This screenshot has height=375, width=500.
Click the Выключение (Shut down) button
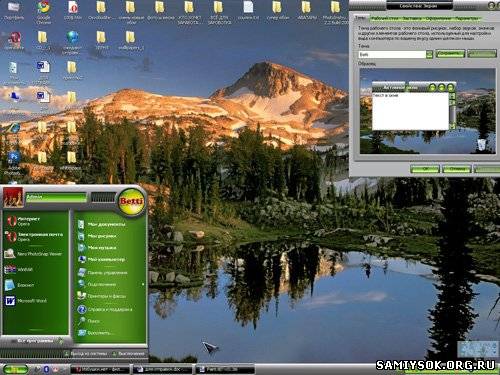pos(129,353)
